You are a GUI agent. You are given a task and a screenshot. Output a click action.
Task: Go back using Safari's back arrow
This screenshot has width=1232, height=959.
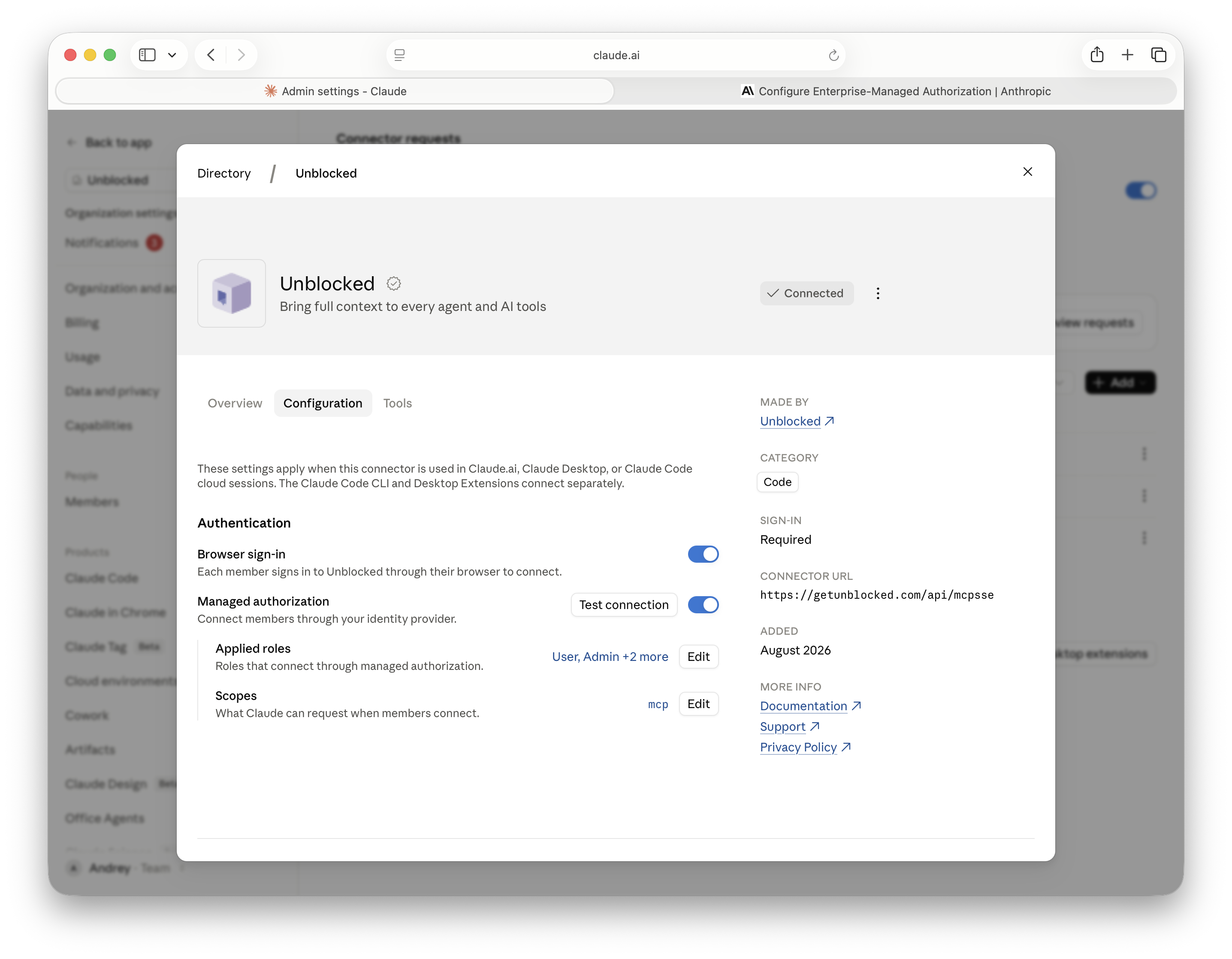click(x=211, y=55)
